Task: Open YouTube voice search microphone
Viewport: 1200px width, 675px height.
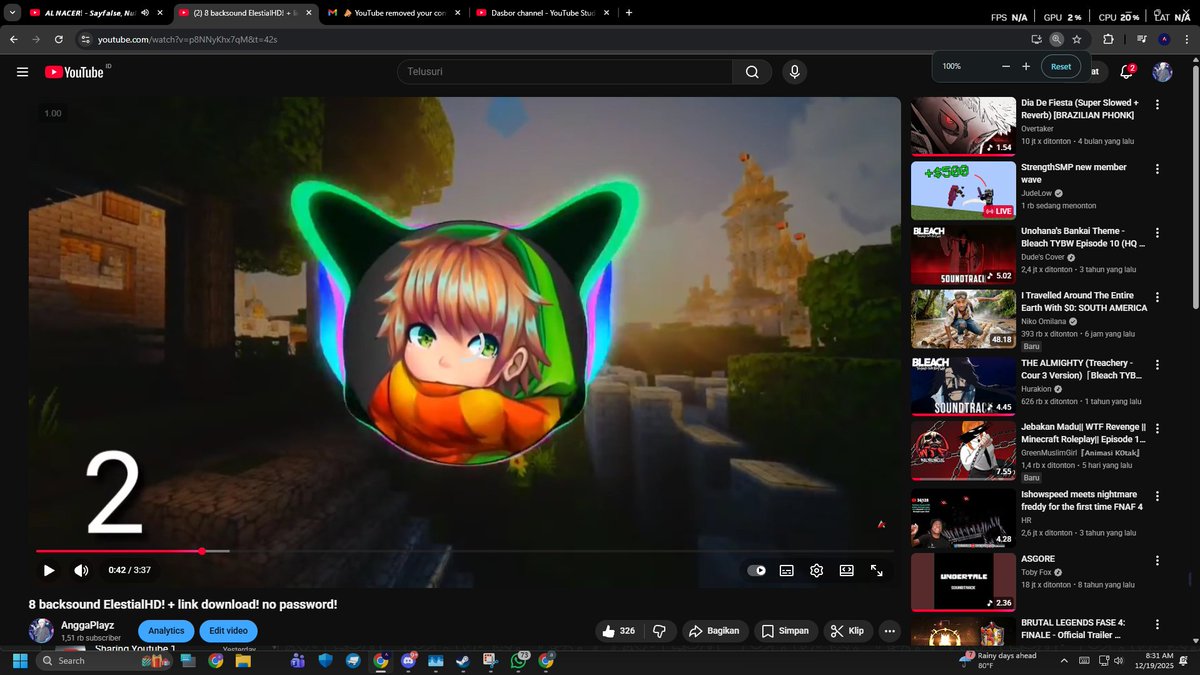Action: pos(794,72)
